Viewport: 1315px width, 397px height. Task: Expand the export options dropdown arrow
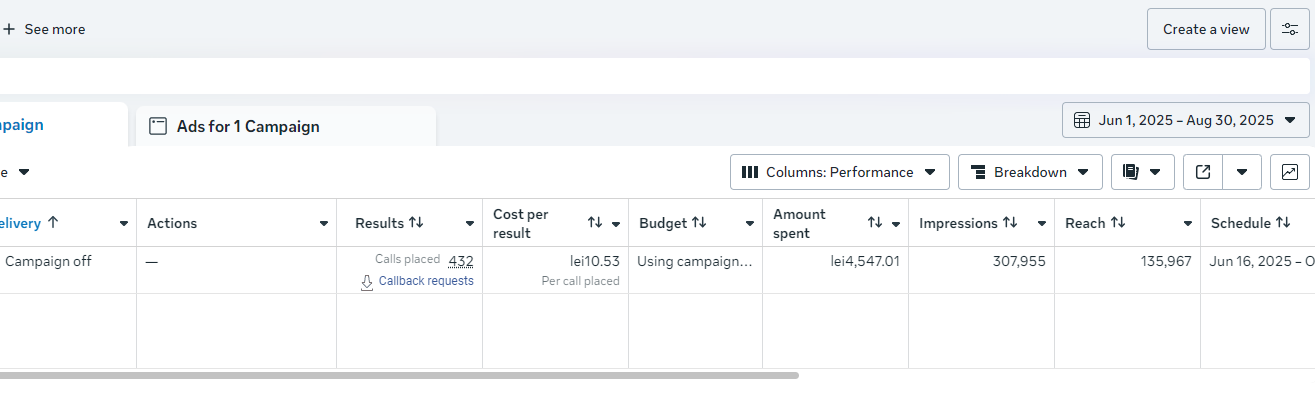1242,172
